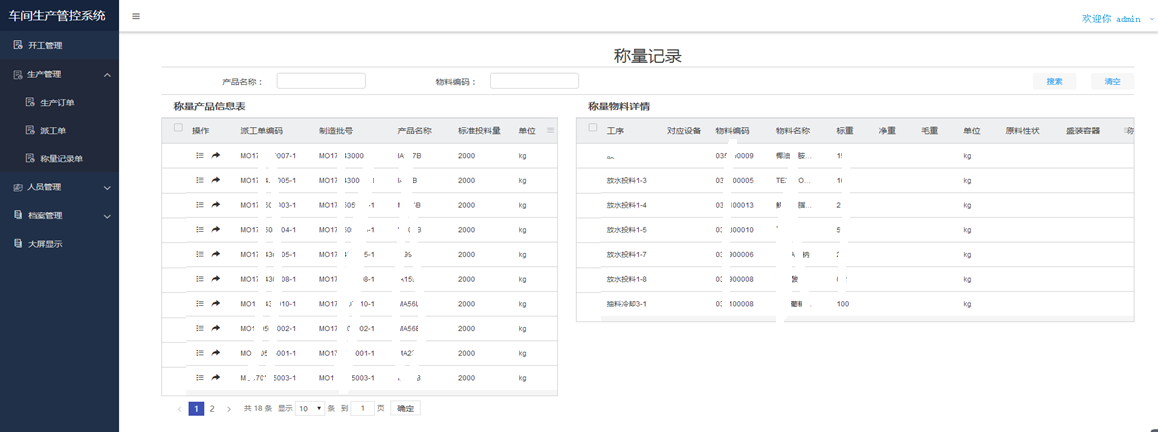Select 派工单 in the sidebar

click(54, 130)
